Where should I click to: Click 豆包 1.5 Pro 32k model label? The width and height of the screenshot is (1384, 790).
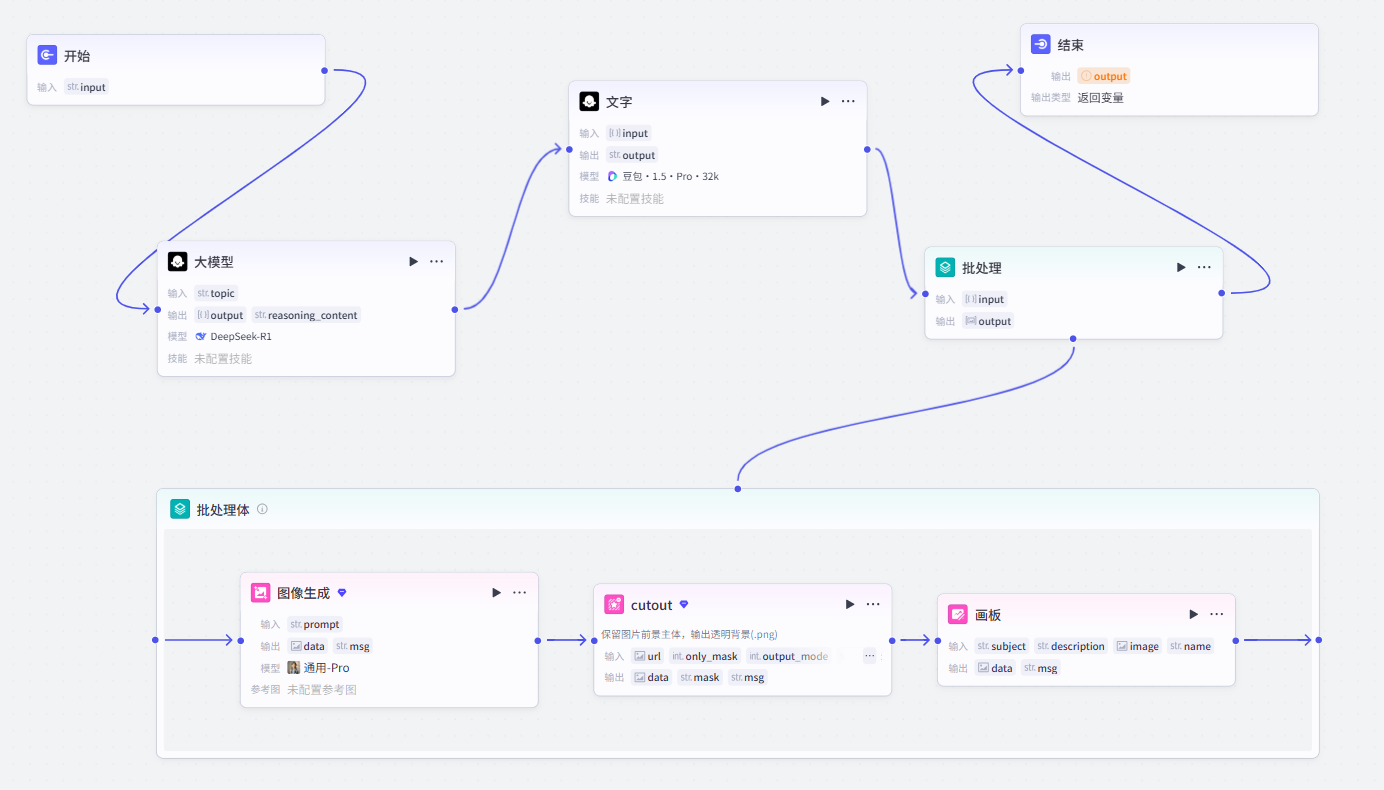663,176
